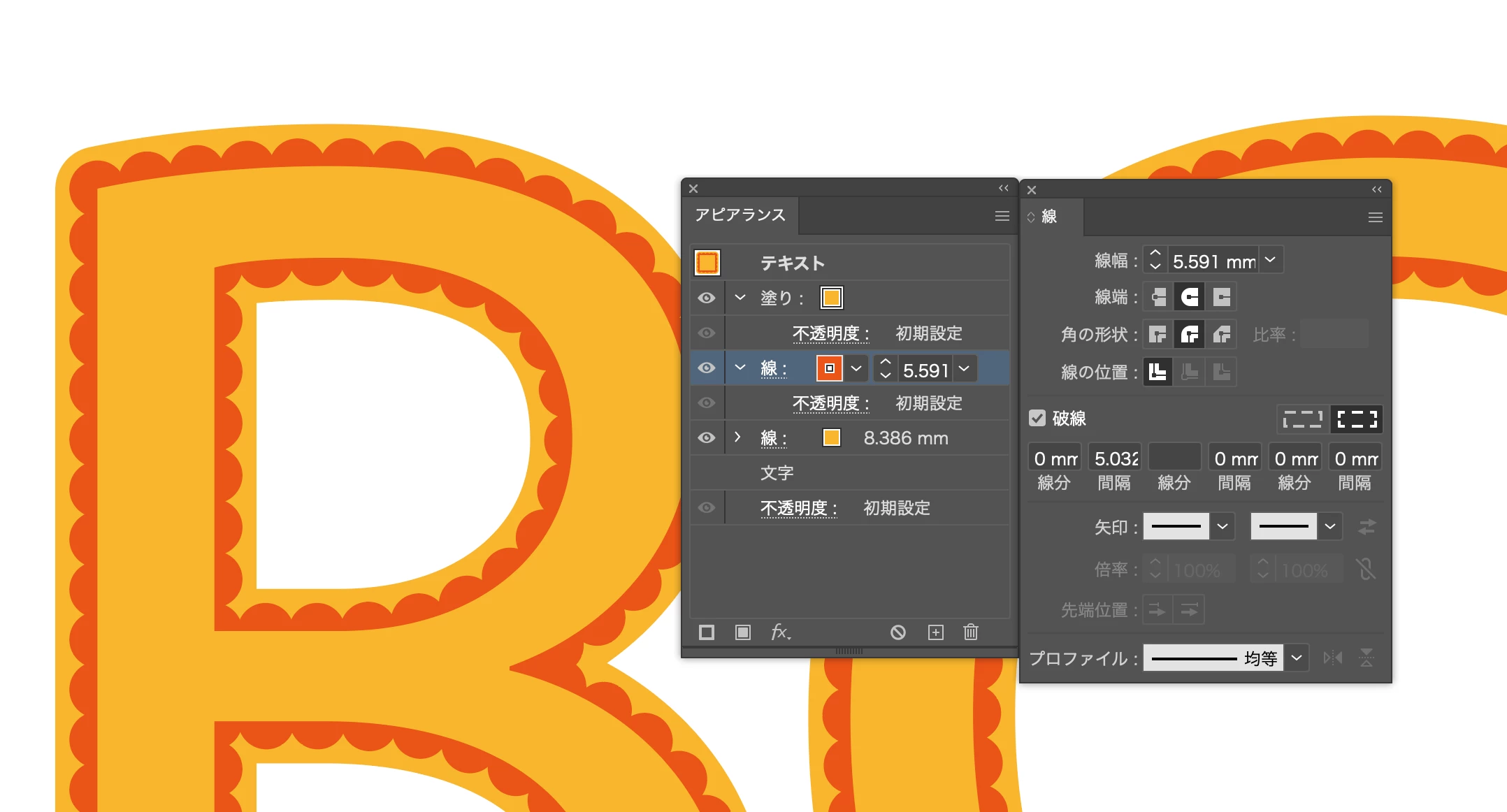
Task: Choose the bevel join corner icon
Action: tap(1221, 335)
